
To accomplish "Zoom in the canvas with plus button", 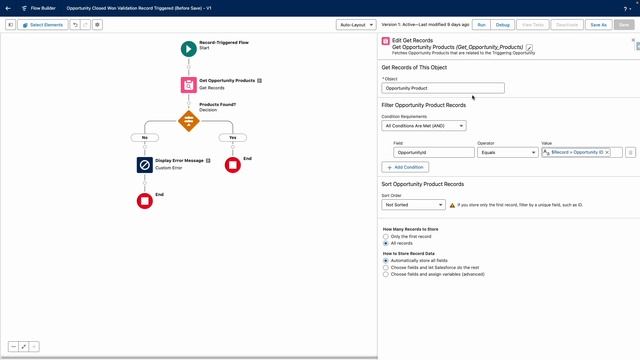I will pyautogui.click(x=34, y=347).
